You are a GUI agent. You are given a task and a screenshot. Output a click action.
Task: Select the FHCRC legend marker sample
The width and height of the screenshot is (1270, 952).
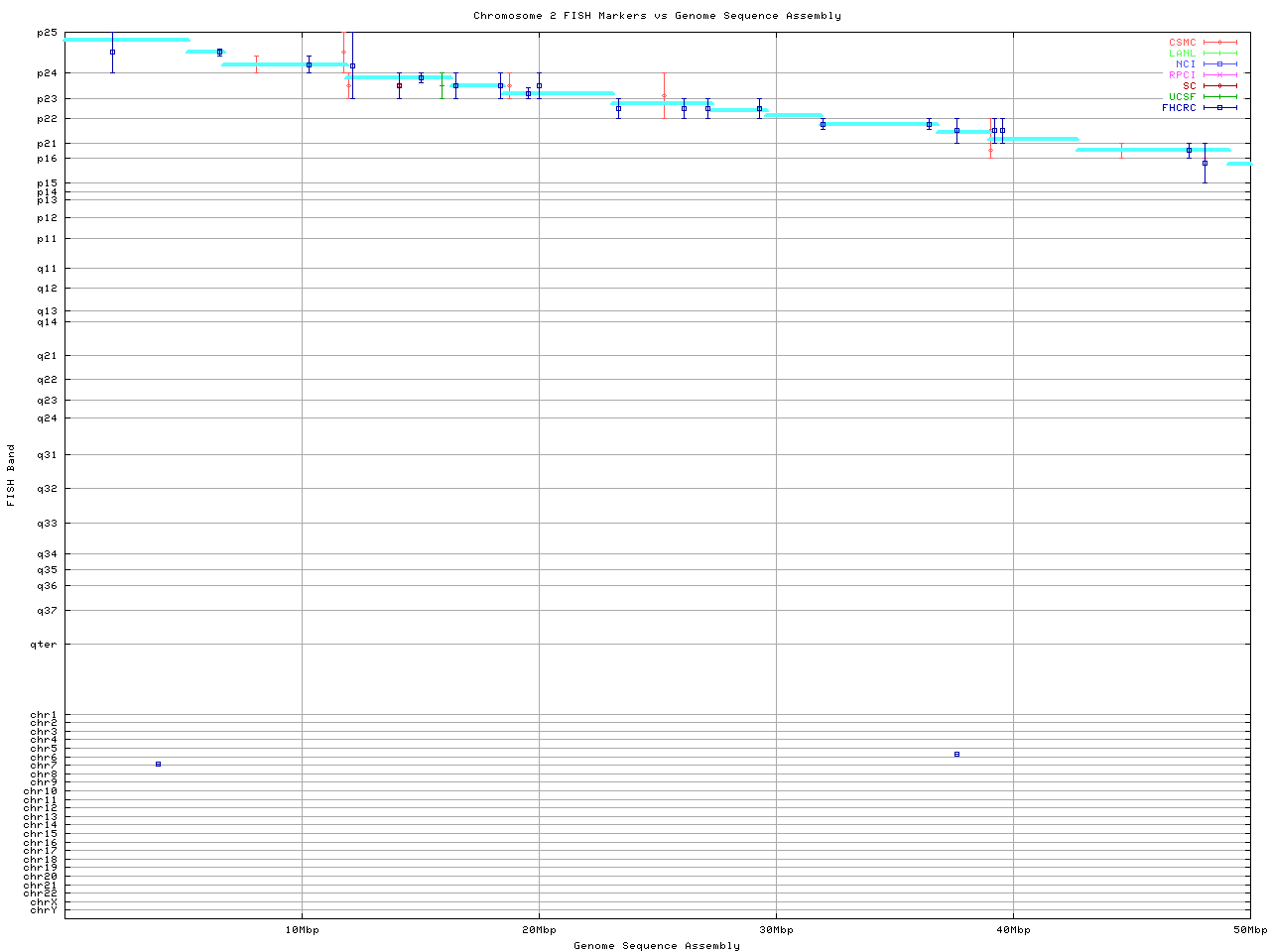point(1219,107)
